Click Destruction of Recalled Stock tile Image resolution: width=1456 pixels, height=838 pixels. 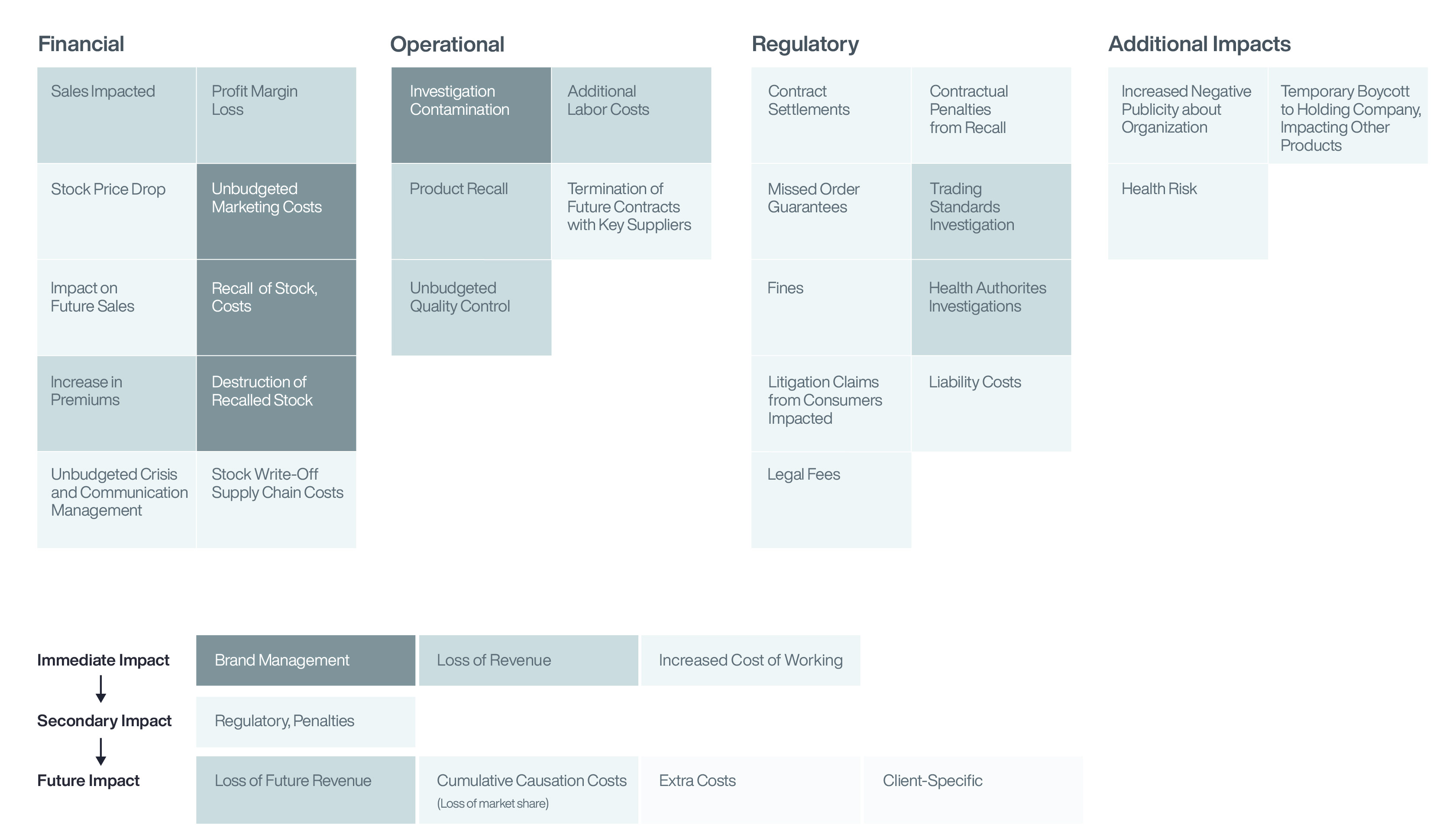276,403
